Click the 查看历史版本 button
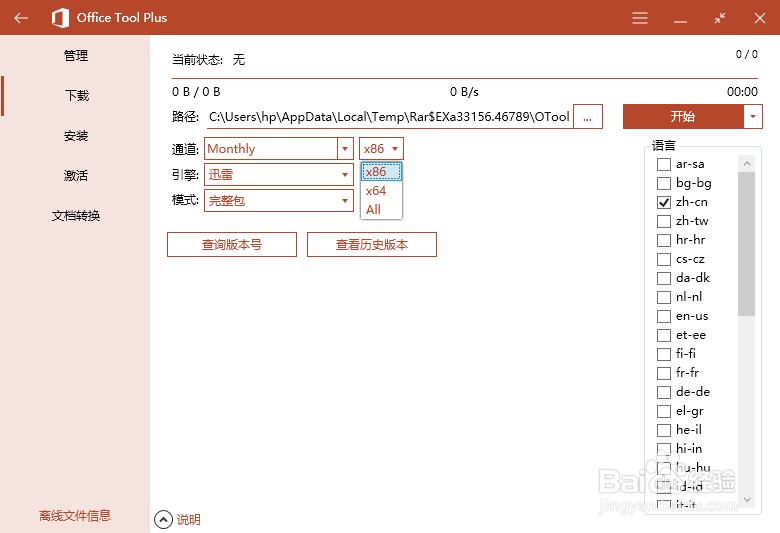This screenshot has width=780, height=533. [372, 244]
